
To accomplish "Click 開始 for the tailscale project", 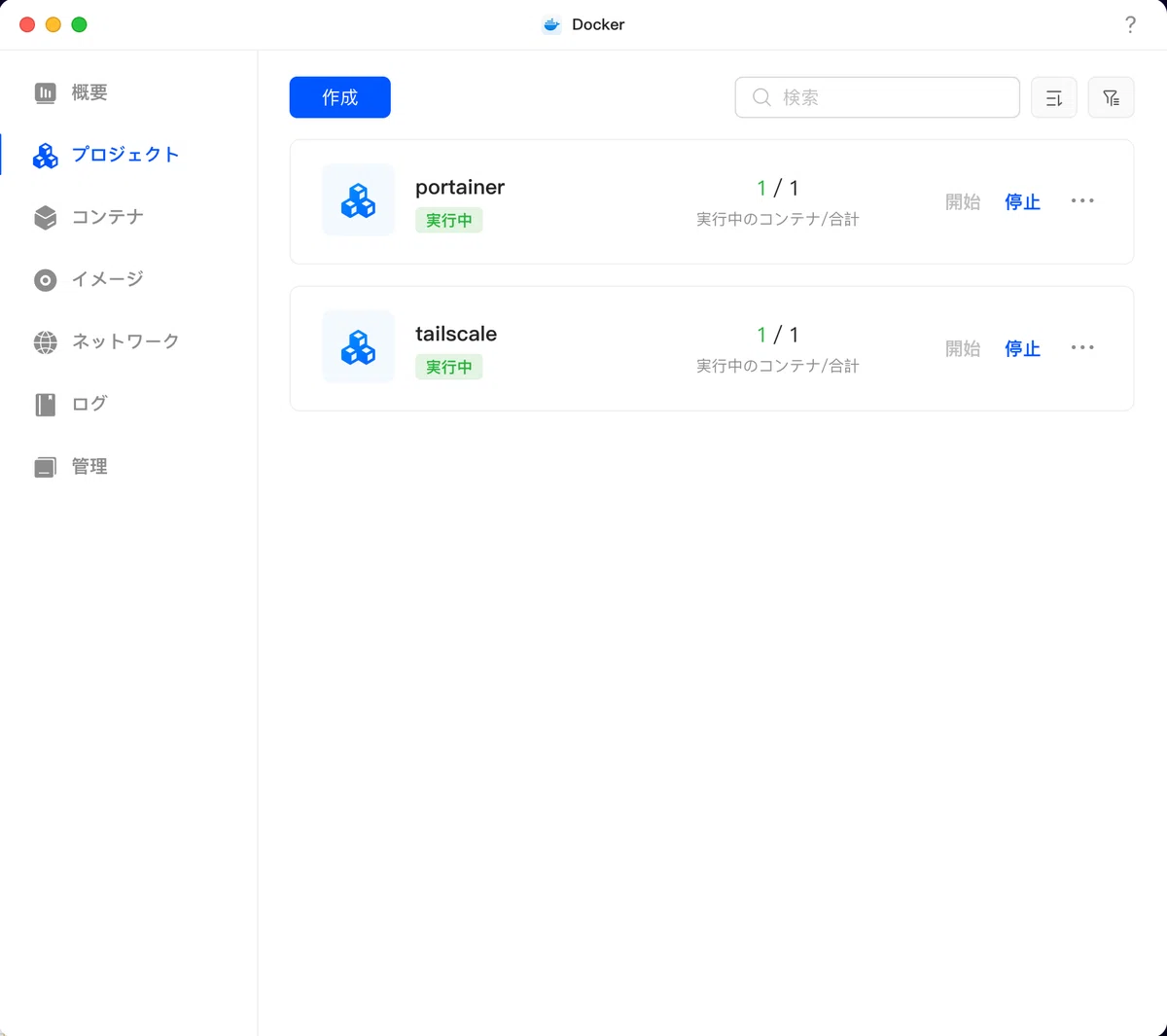I will point(963,348).
